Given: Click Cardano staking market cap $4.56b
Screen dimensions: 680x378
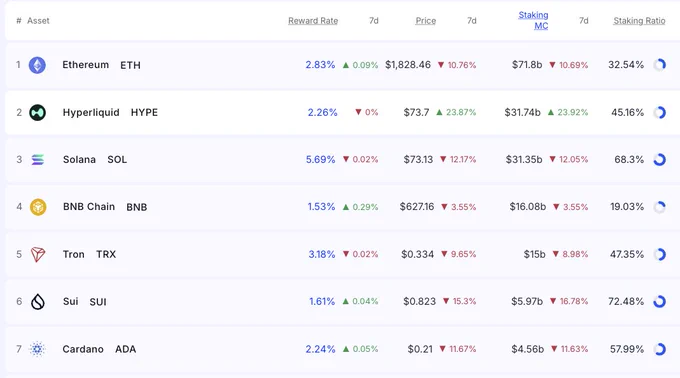Looking at the screenshot, I should [x=527, y=349].
